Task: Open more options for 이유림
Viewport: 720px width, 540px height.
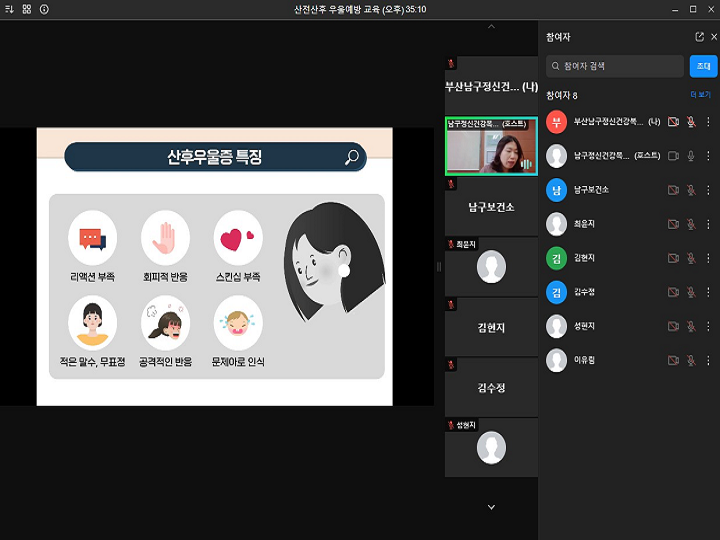Action: pos(708,360)
